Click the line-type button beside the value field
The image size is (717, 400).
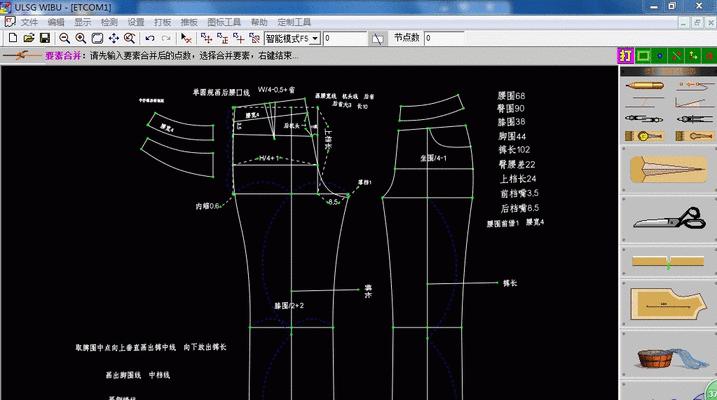(x=377, y=39)
